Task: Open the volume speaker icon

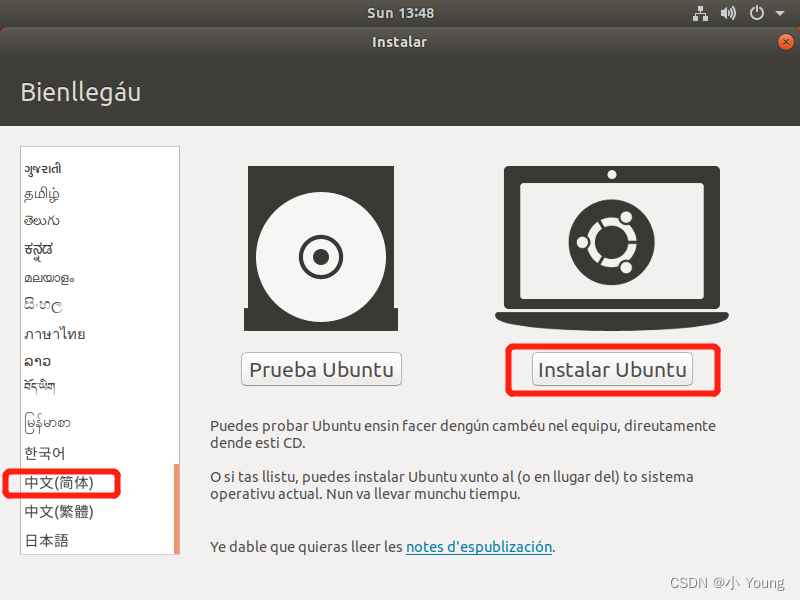Action: (x=728, y=13)
